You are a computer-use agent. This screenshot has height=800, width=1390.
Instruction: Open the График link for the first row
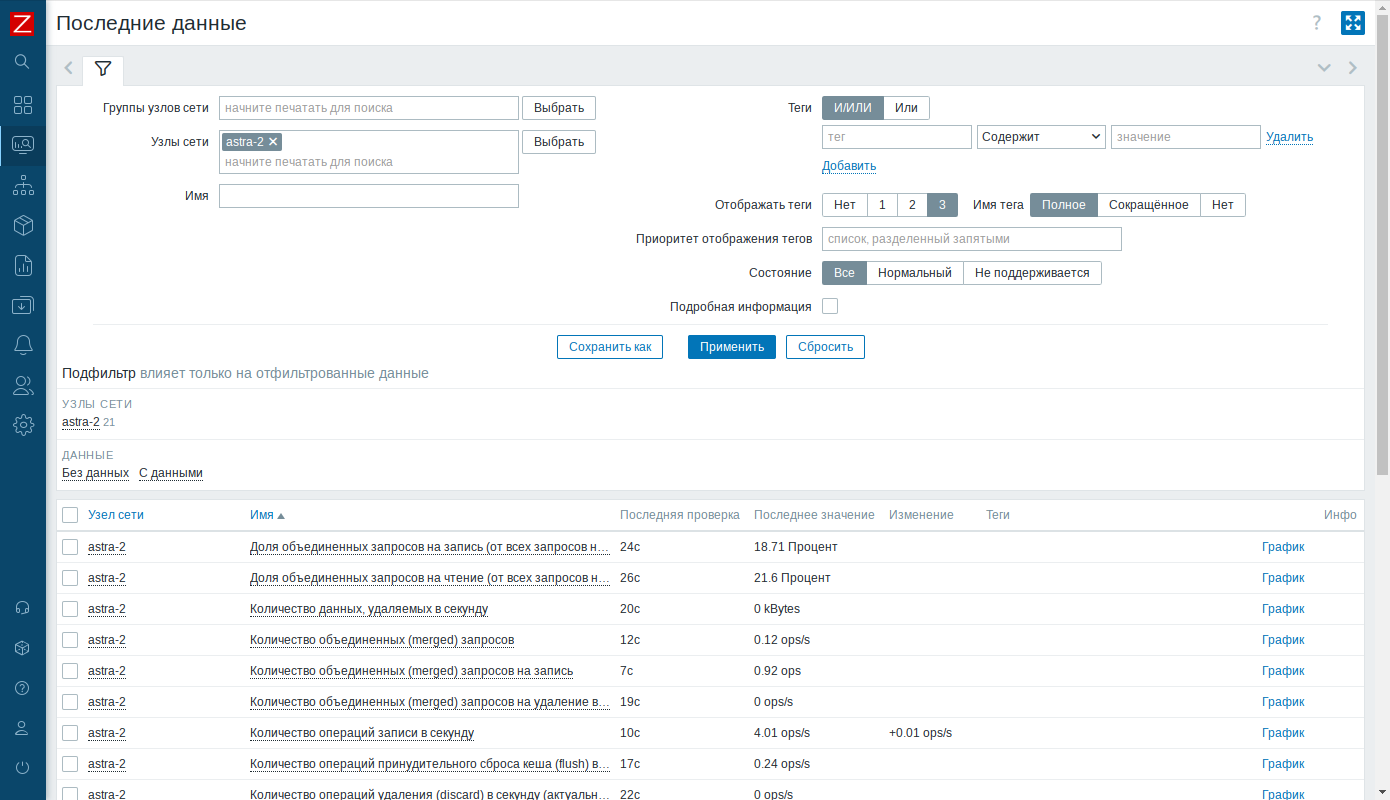1283,547
